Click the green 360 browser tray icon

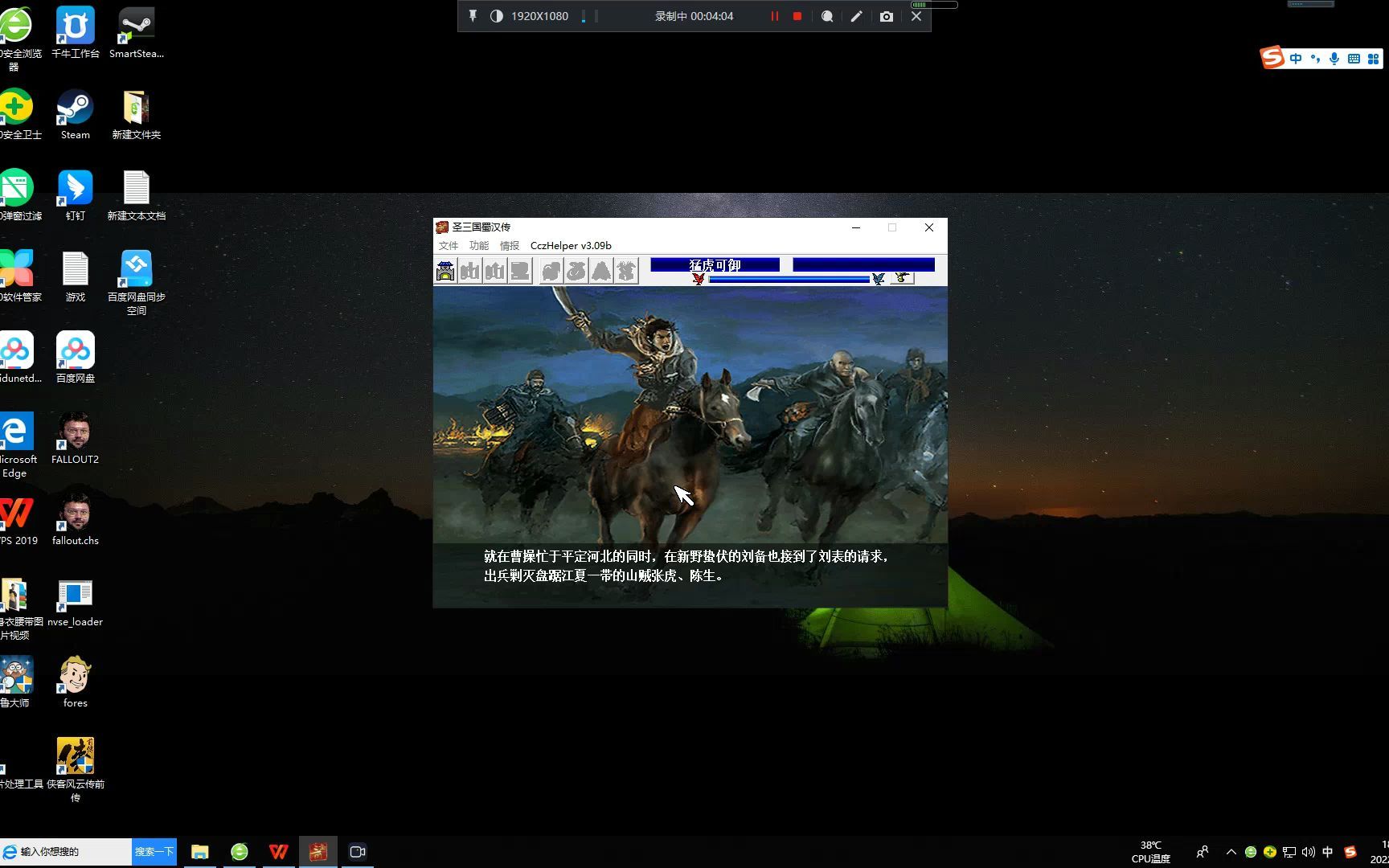(x=1251, y=852)
